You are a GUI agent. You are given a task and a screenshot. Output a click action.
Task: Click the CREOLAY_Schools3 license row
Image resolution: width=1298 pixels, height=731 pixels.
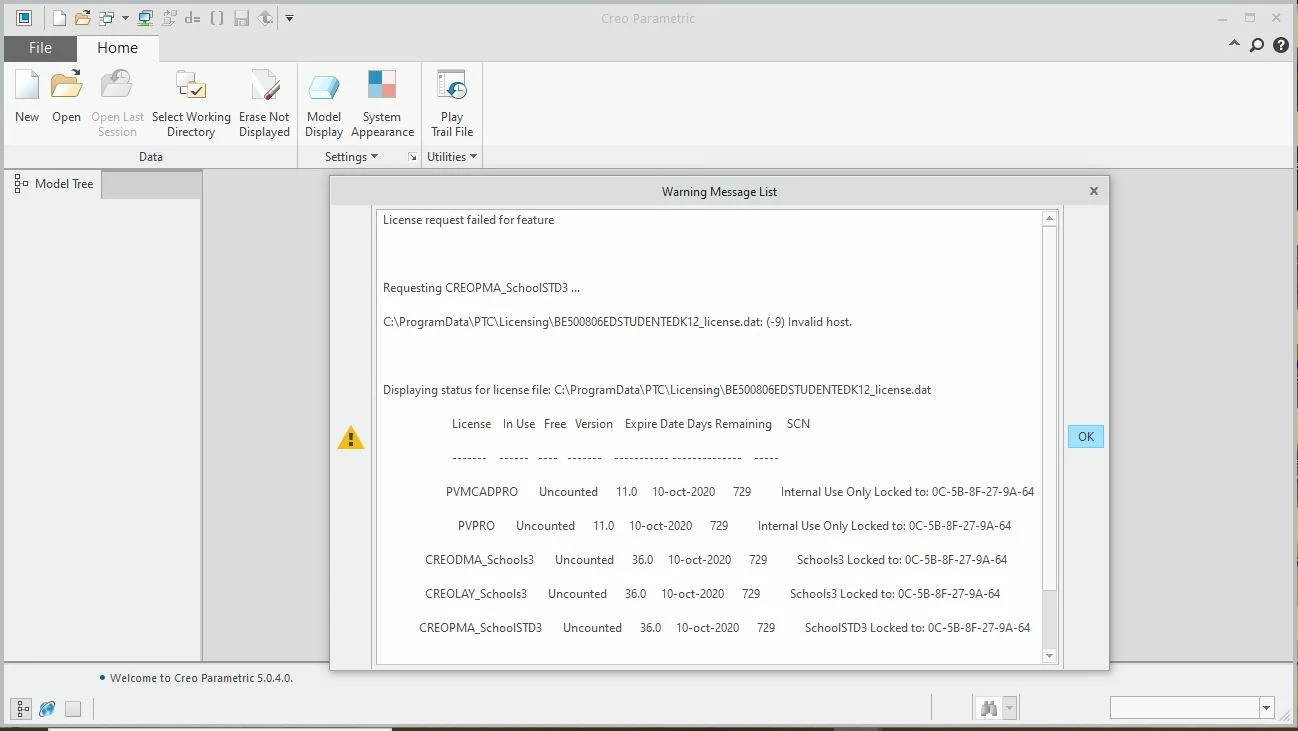coord(712,594)
